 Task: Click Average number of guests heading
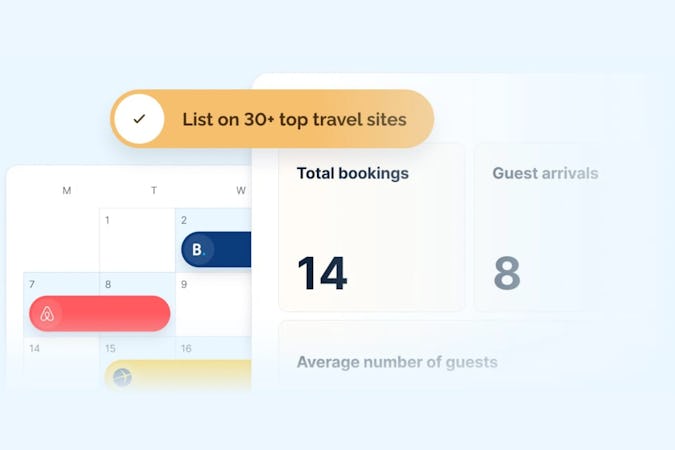(397, 362)
